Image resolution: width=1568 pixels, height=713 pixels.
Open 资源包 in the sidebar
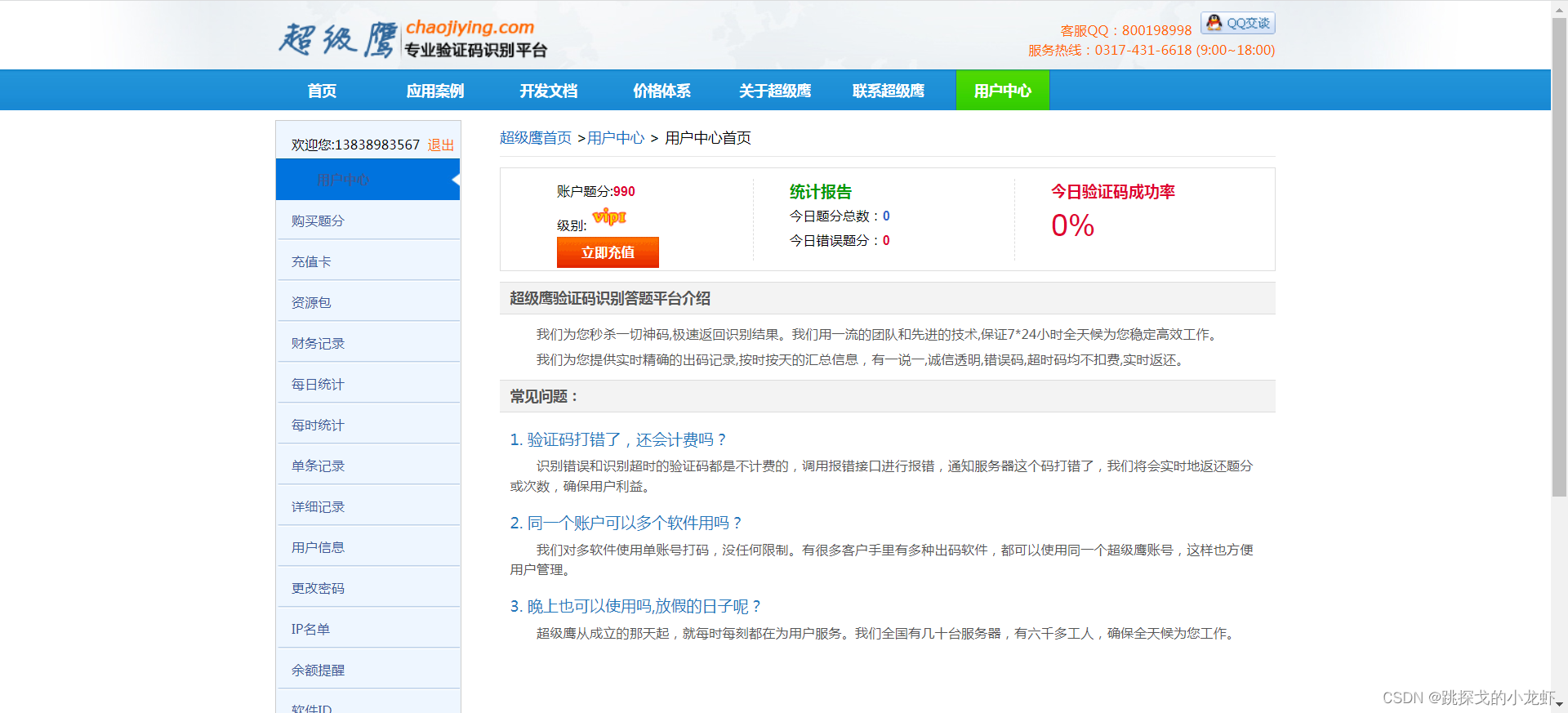pos(368,302)
